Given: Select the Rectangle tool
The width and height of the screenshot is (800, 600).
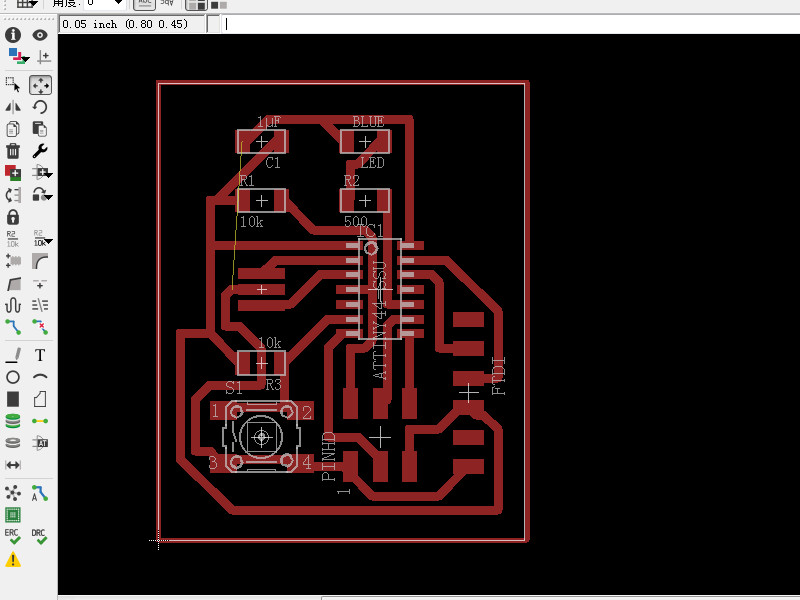Looking at the screenshot, I should click(13, 399).
